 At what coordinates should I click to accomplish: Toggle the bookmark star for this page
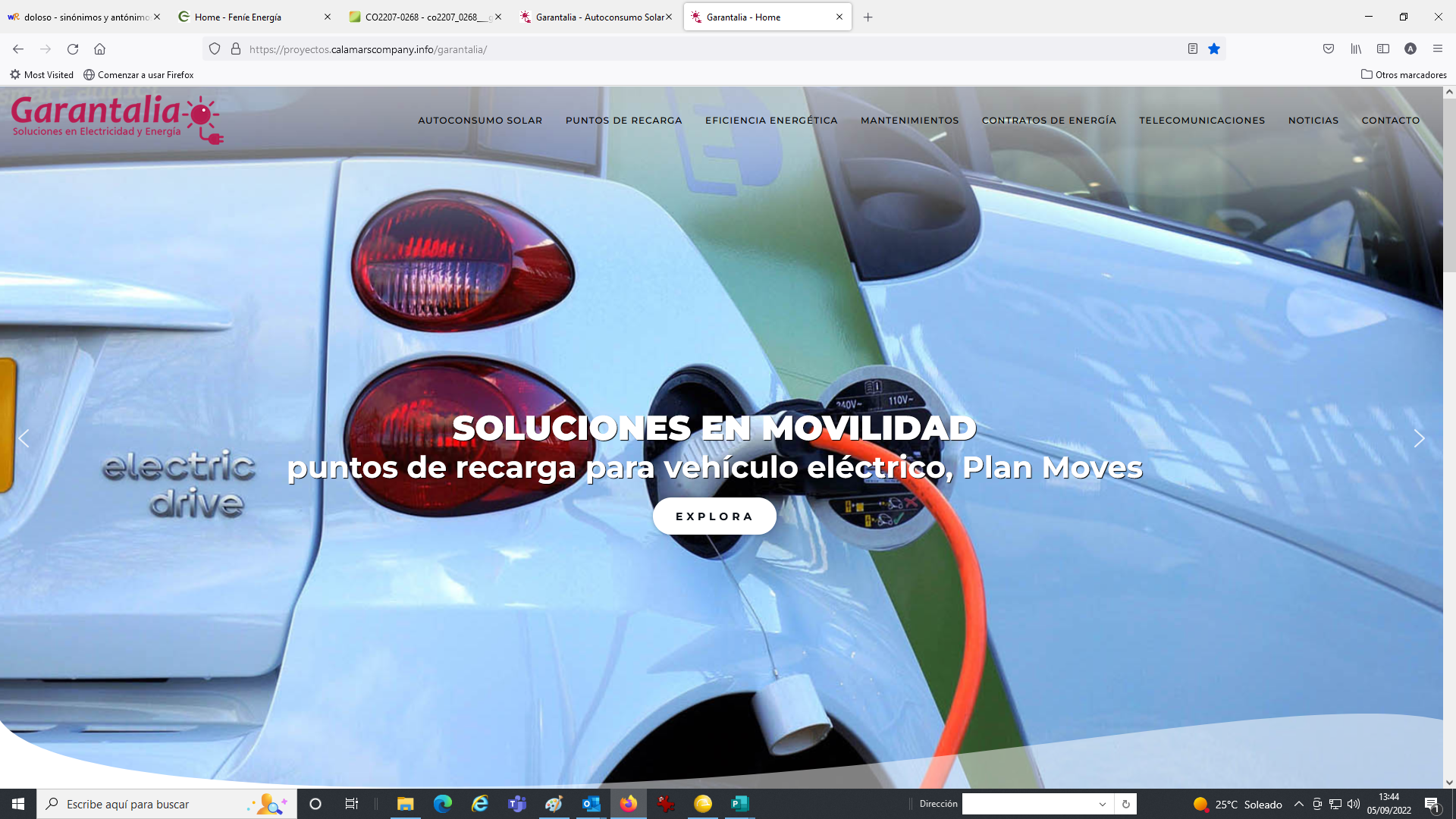[x=1215, y=49]
